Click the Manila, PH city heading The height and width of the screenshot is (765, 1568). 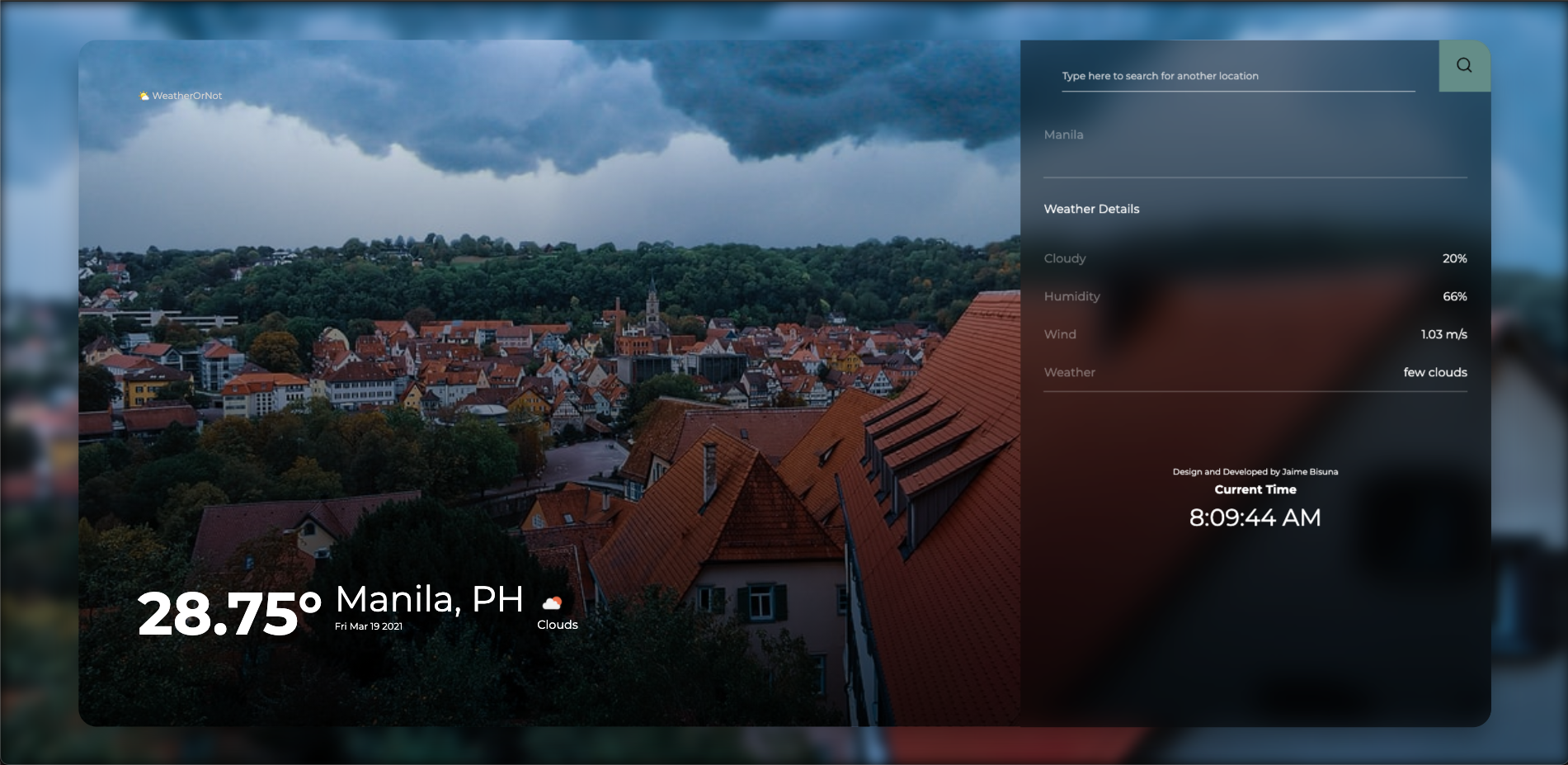(x=429, y=599)
